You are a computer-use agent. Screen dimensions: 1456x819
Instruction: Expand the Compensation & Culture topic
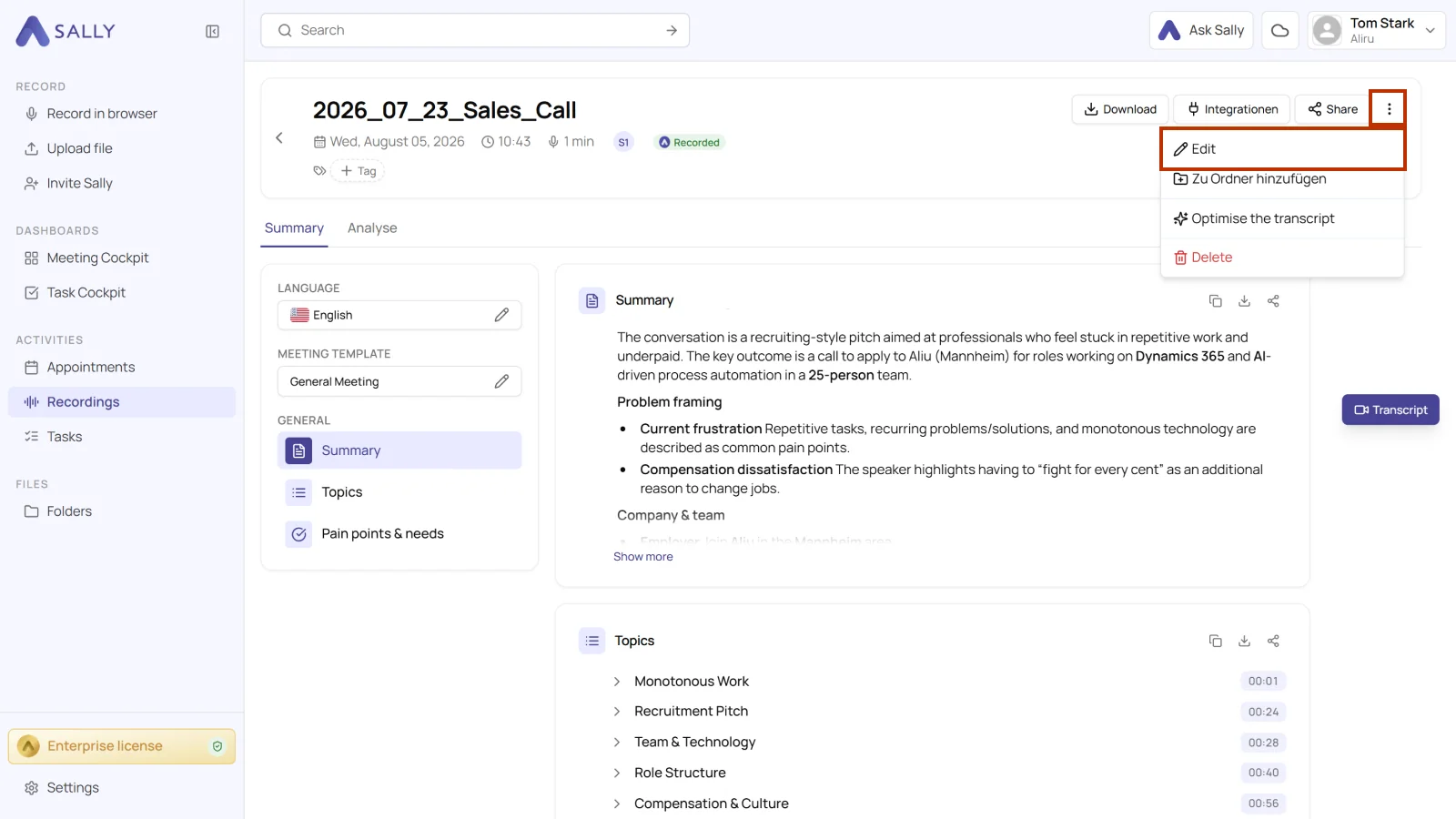(x=617, y=804)
